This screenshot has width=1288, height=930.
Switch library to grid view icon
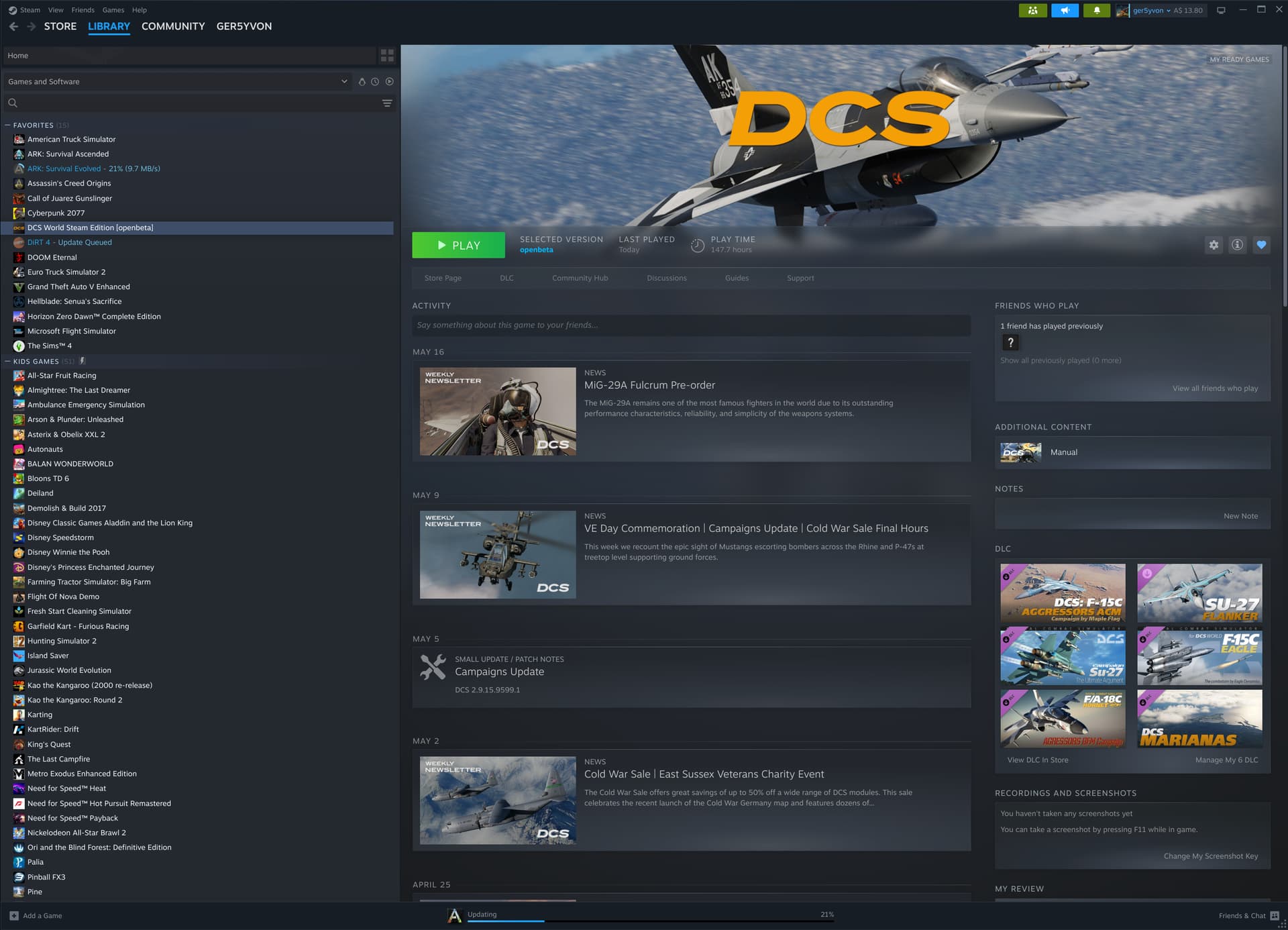click(x=387, y=56)
